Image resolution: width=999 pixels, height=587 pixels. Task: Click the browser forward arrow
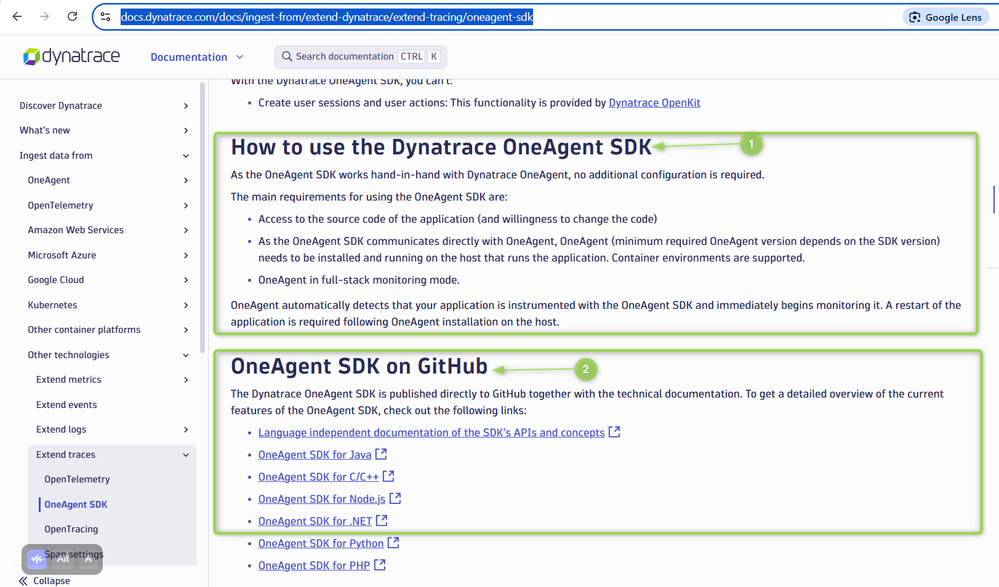click(x=45, y=17)
